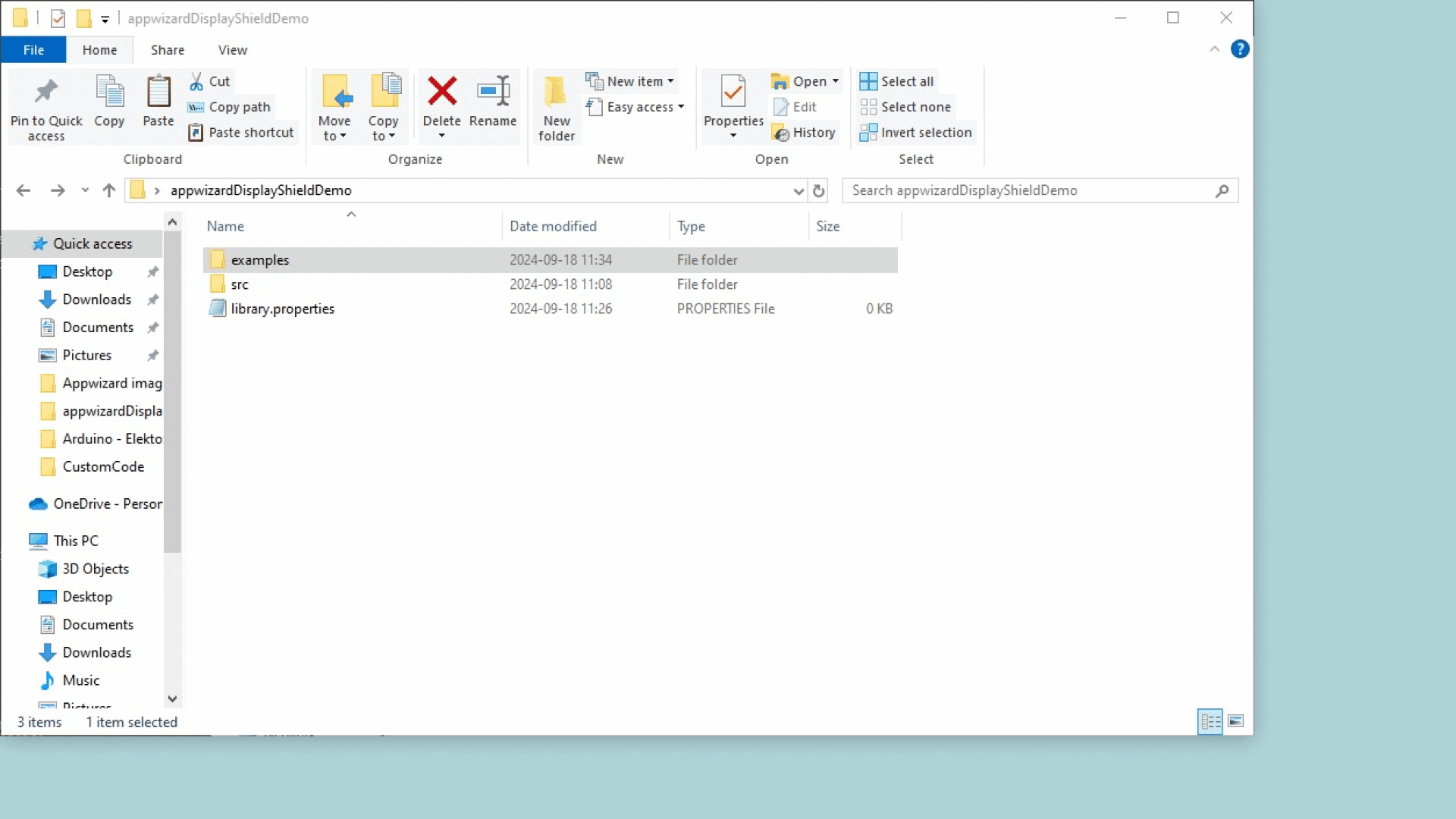Viewport: 1456px width, 819px height.
Task: Pin selected item to Quick access
Action: coord(45,106)
